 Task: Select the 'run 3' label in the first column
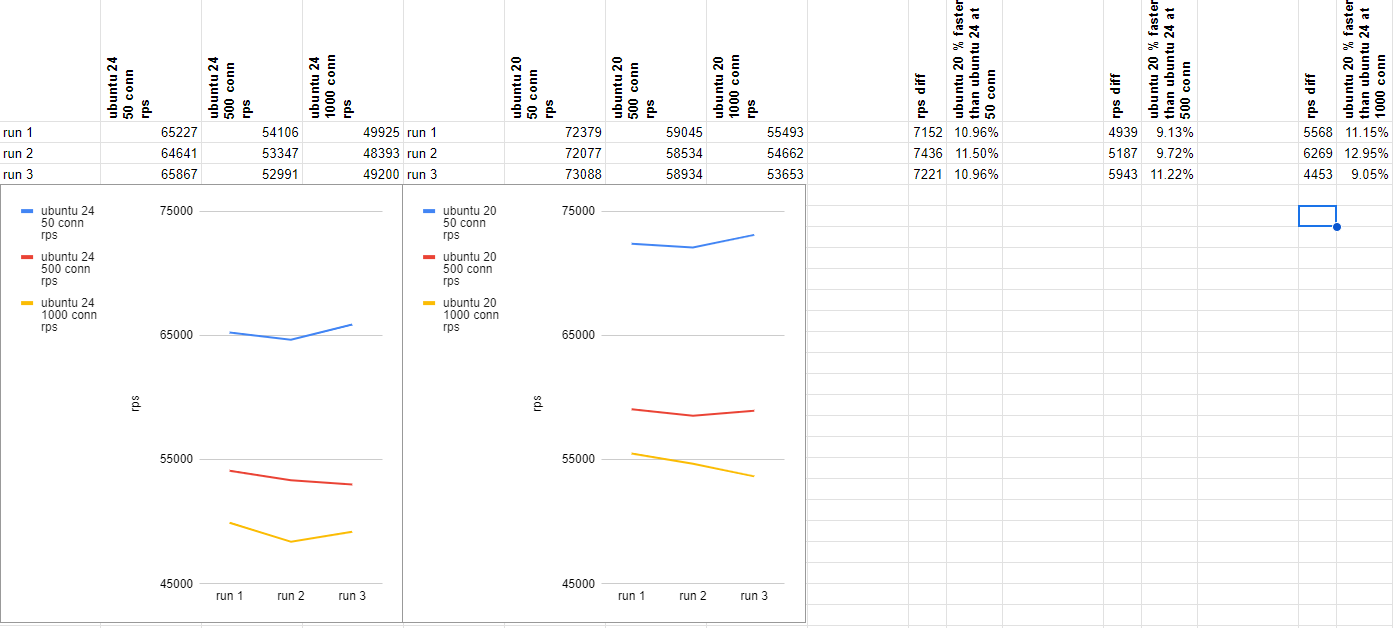pyautogui.click(x=50, y=174)
